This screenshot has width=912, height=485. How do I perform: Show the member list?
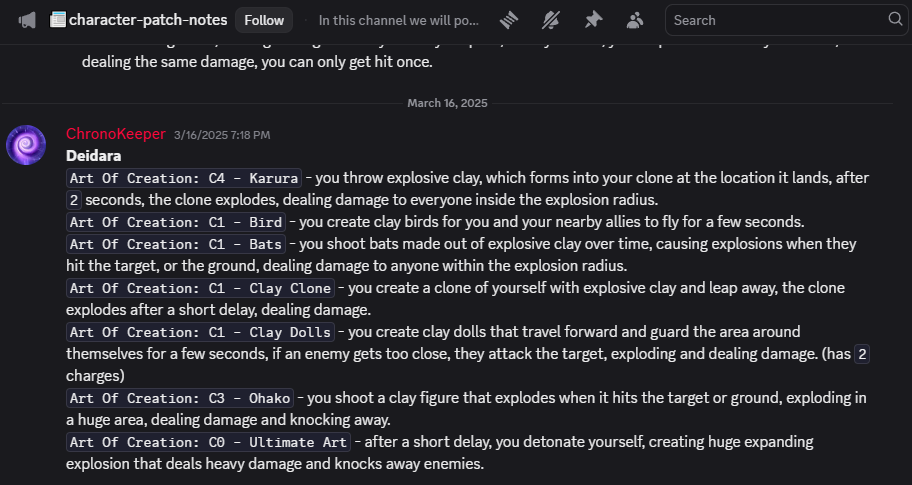(634, 20)
